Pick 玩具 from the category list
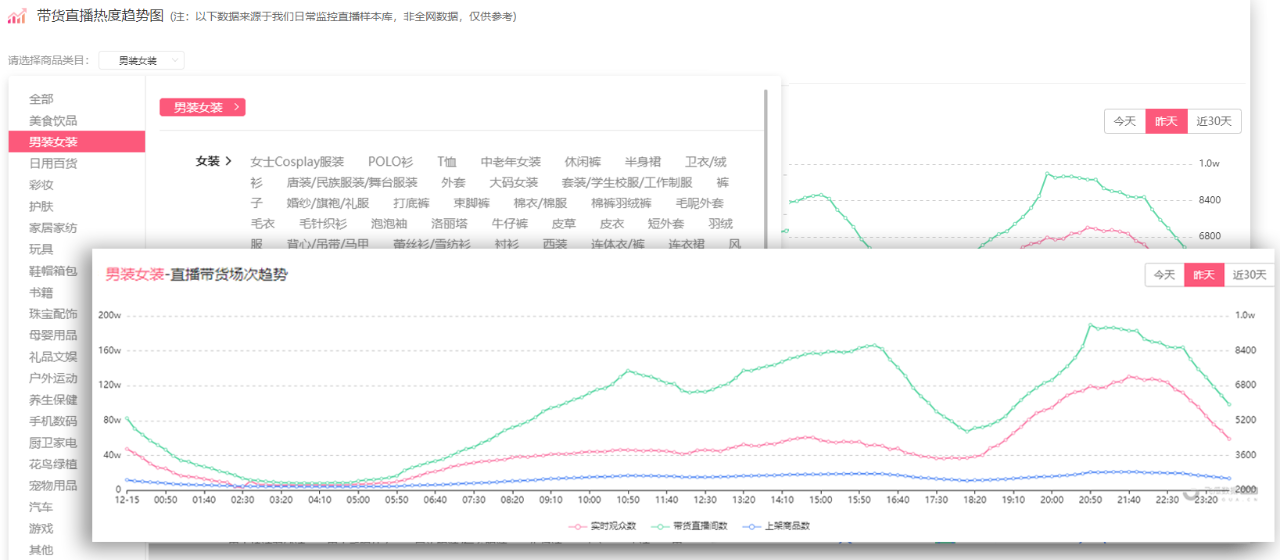This screenshot has width=1280, height=560. 41,249
